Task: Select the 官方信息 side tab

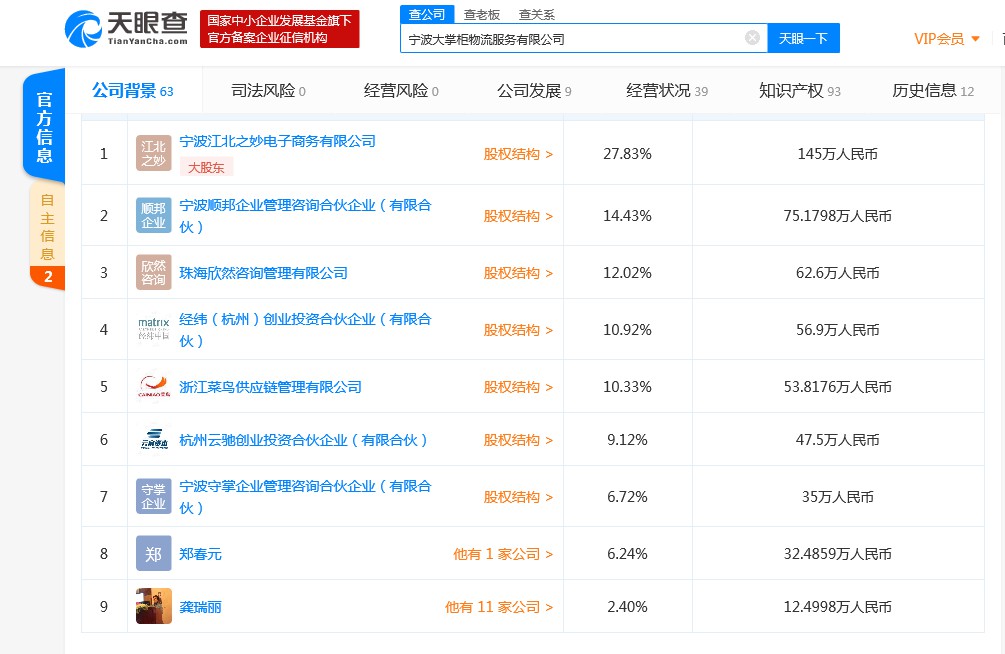Action: coord(44,126)
